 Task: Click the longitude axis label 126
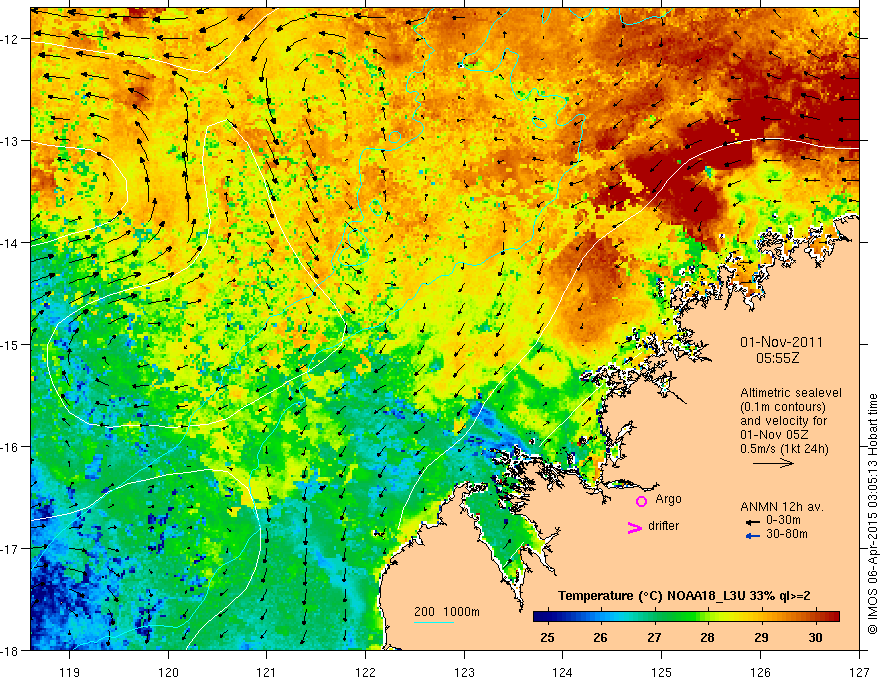[760, 672]
